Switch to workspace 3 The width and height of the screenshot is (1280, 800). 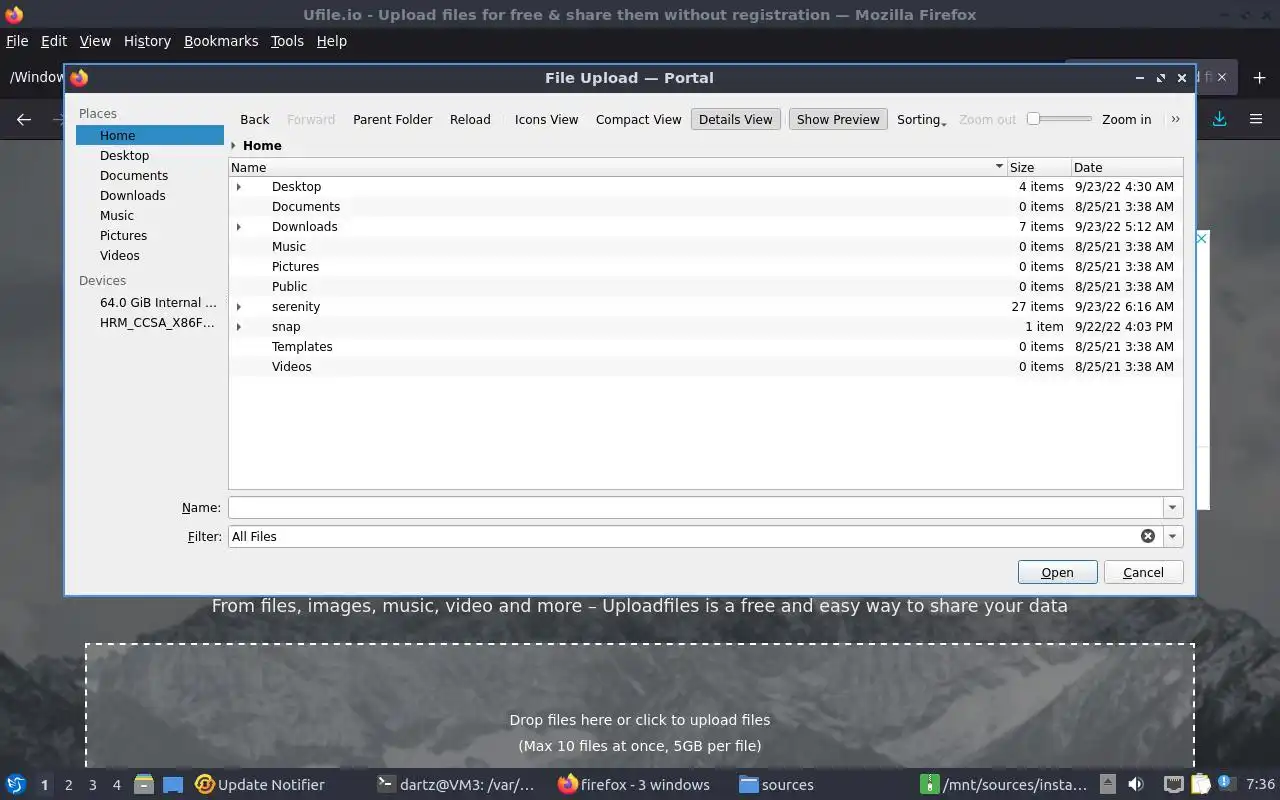[93, 785]
